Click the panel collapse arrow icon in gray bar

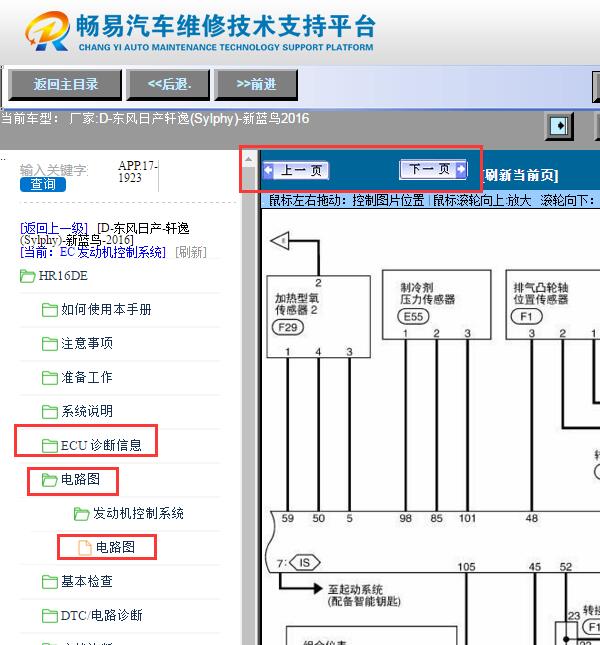point(559,125)
